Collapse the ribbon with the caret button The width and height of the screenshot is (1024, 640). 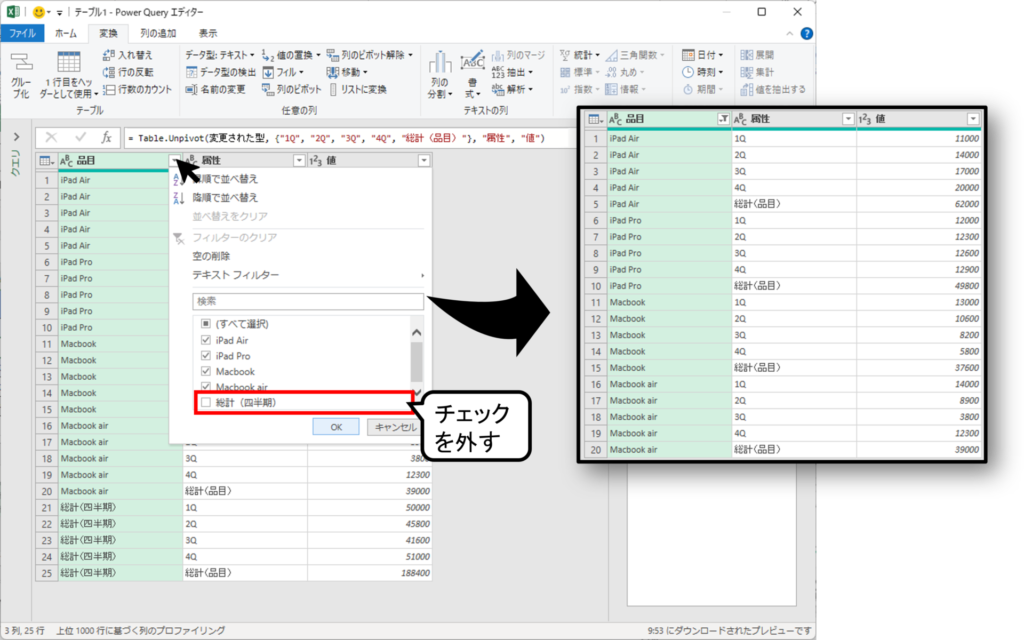(x=790, y=33)
